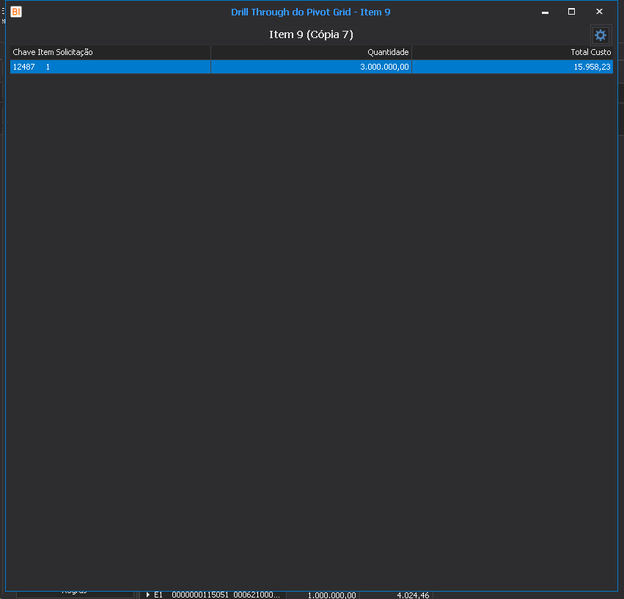This screenshot has width=624, height=599.
Task: Open the gear settings icon
Action: click(600, 35)
